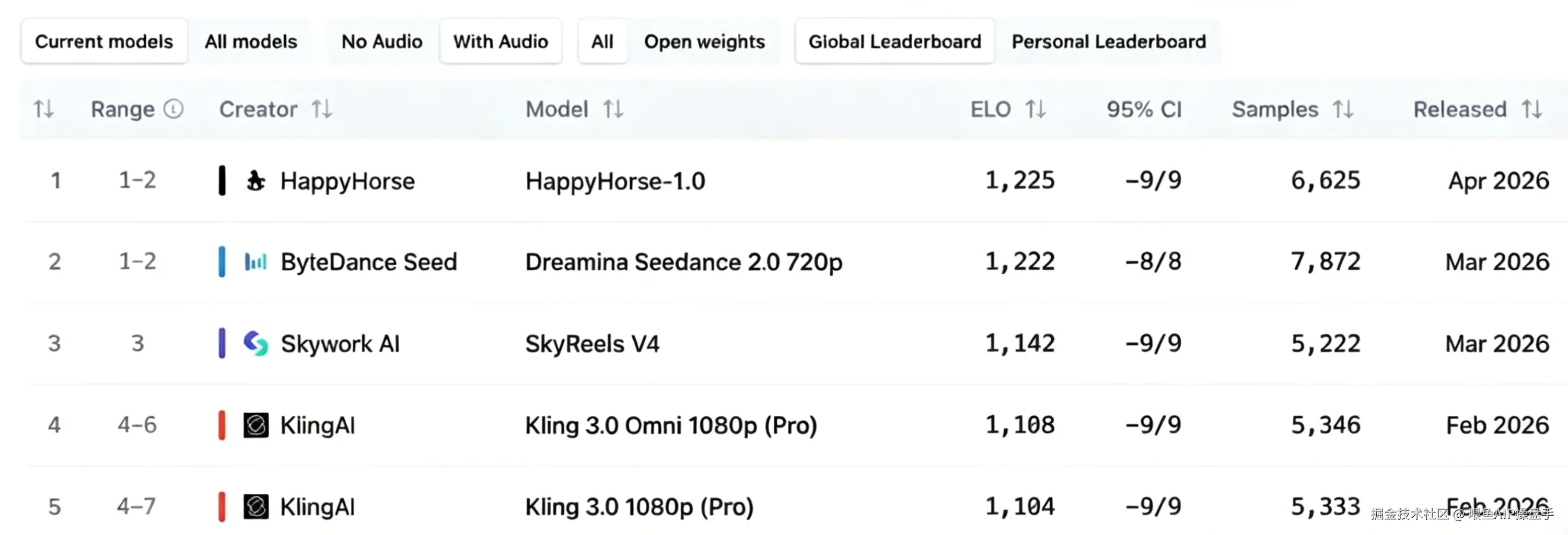
Task: Toggle to No Audio filter
Action: click(x=381, y=41)
